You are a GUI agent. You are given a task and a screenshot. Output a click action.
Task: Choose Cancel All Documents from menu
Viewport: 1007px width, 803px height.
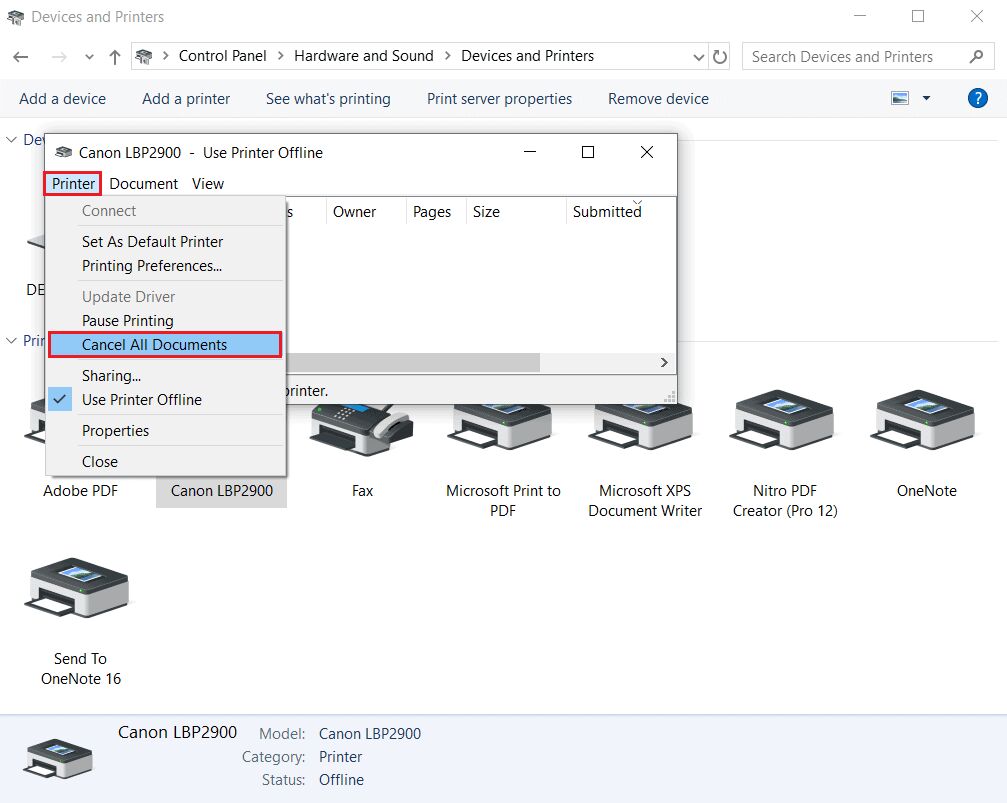[x=154, y=344]
